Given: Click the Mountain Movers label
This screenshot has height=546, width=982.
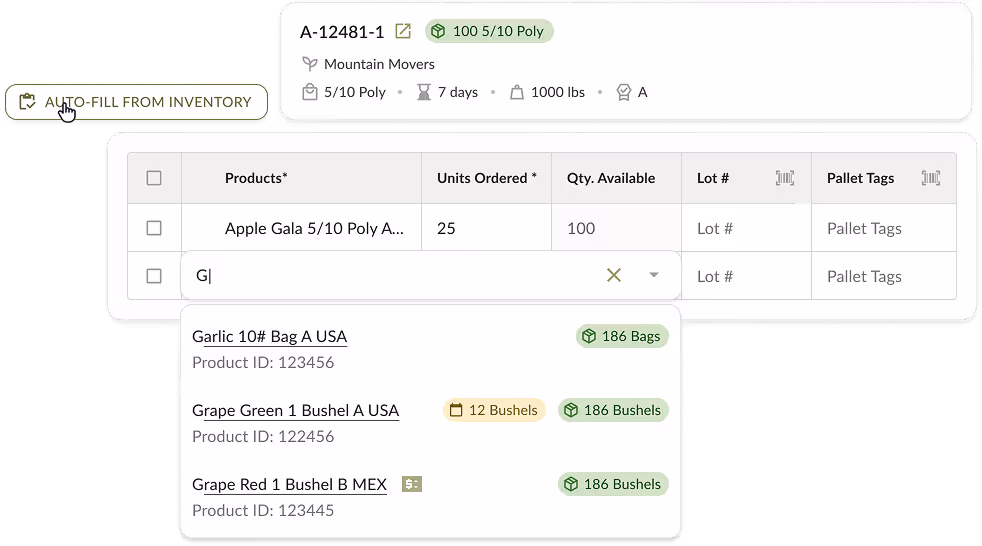Looking at the screenshot, I should [x=380, y=64].
